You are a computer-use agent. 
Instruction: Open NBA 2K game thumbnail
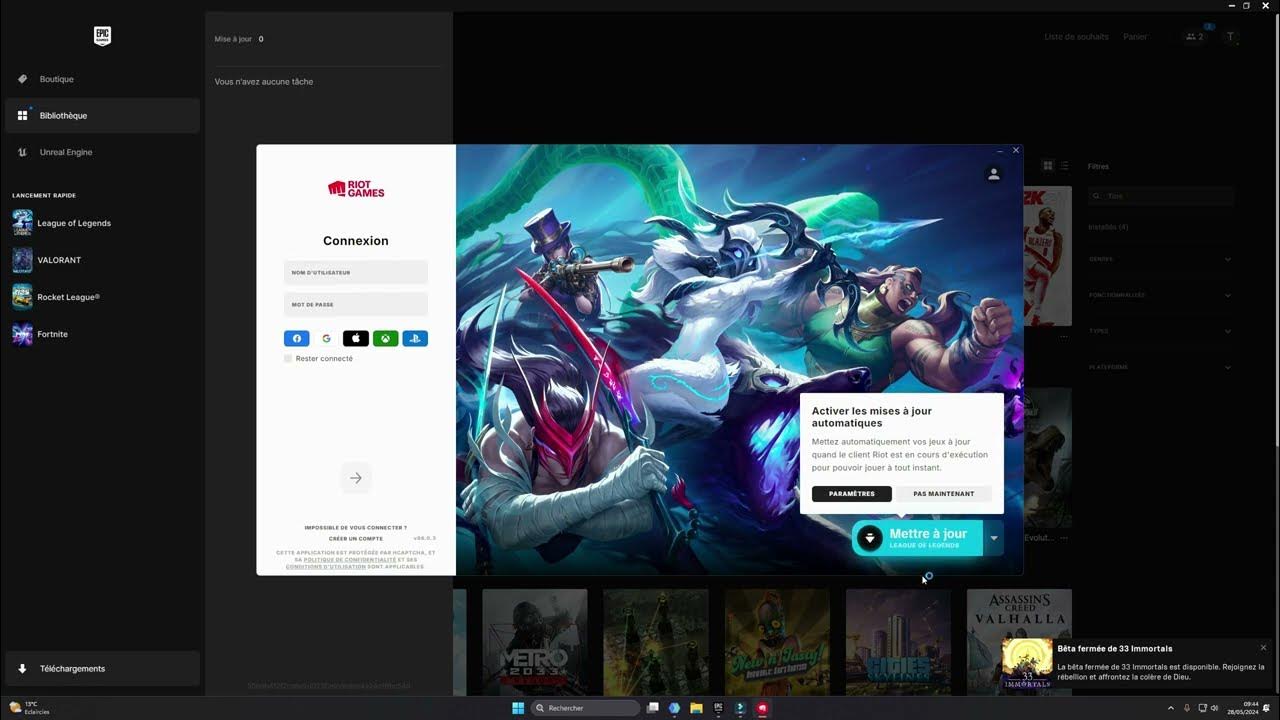[1047, 255]
